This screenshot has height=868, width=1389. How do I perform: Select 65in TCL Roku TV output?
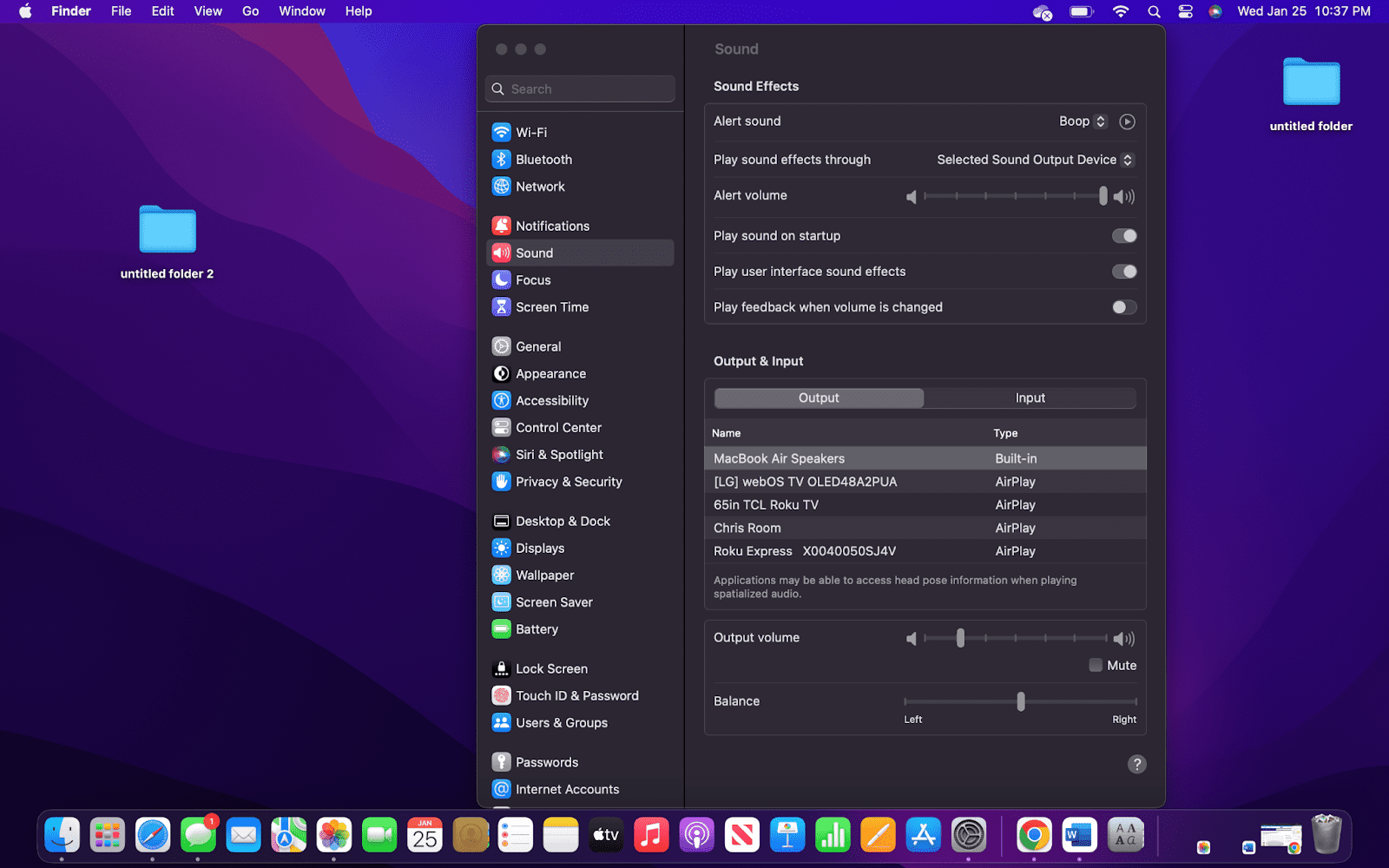pos(925,504)
